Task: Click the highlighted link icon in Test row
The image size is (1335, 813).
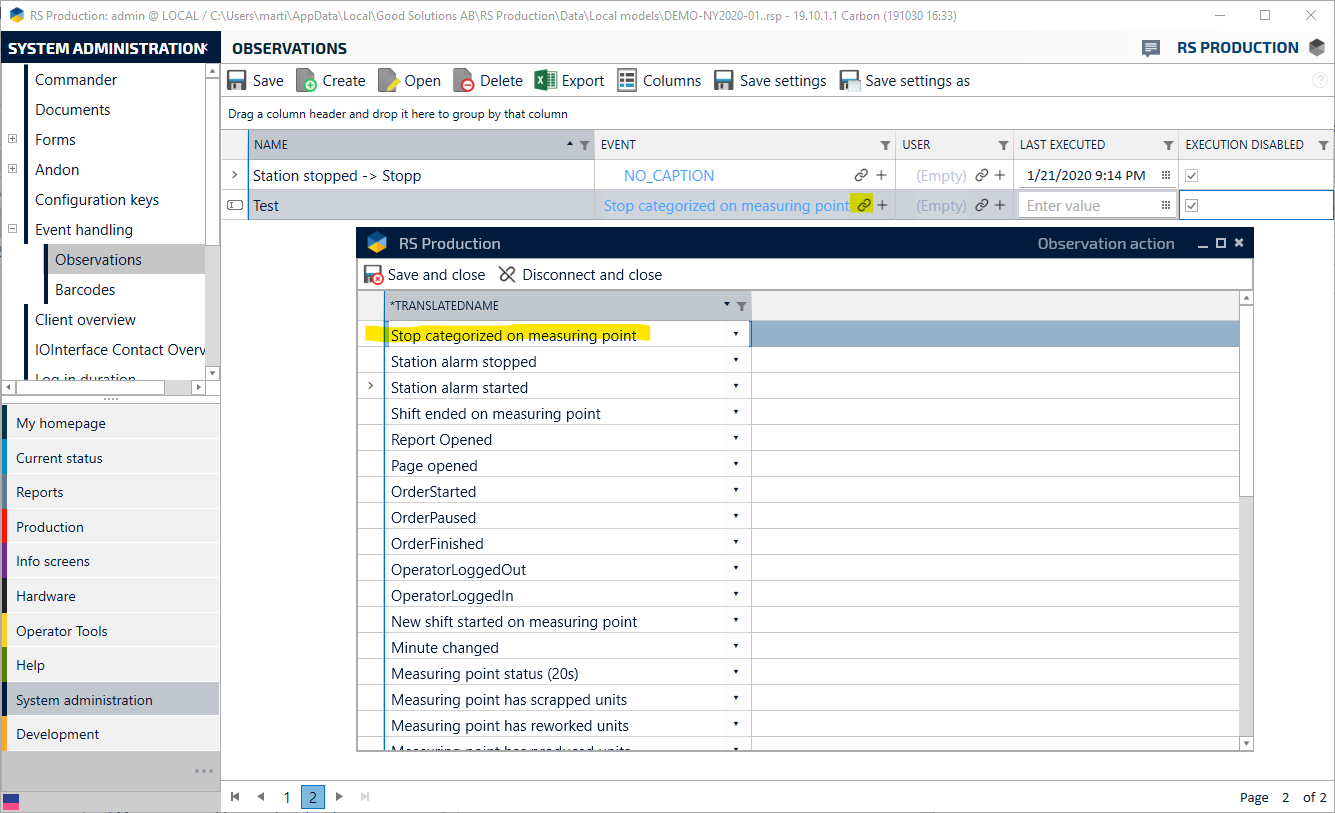Action: (862, 205)
